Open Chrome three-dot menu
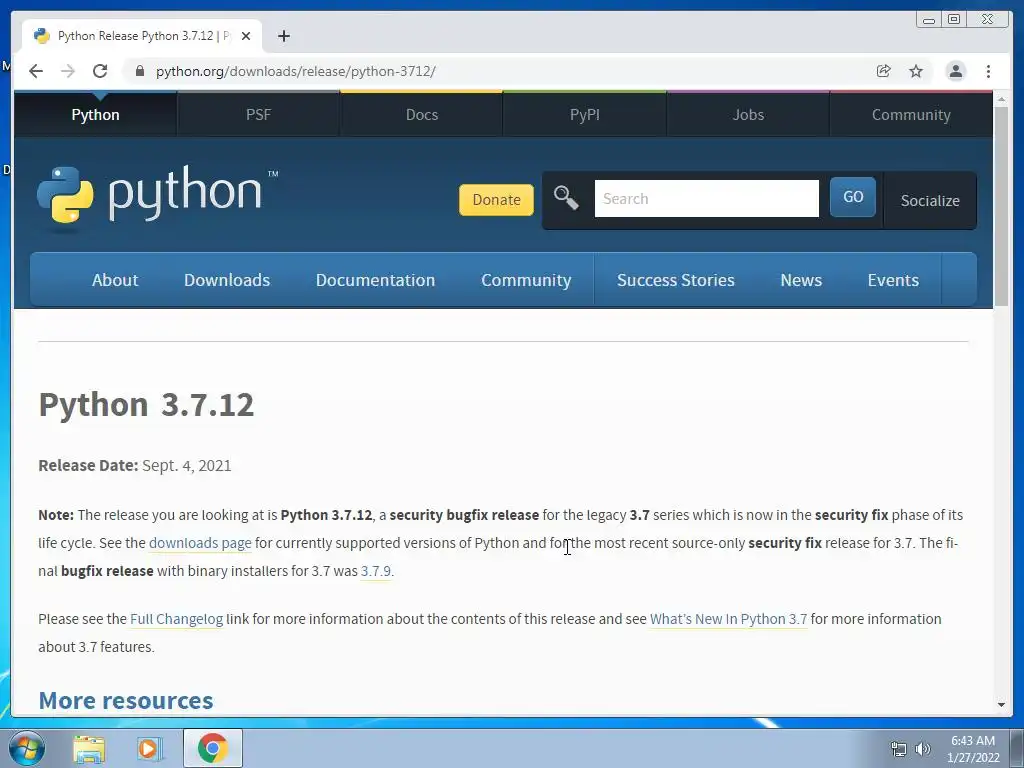 [x=988, y=71]
